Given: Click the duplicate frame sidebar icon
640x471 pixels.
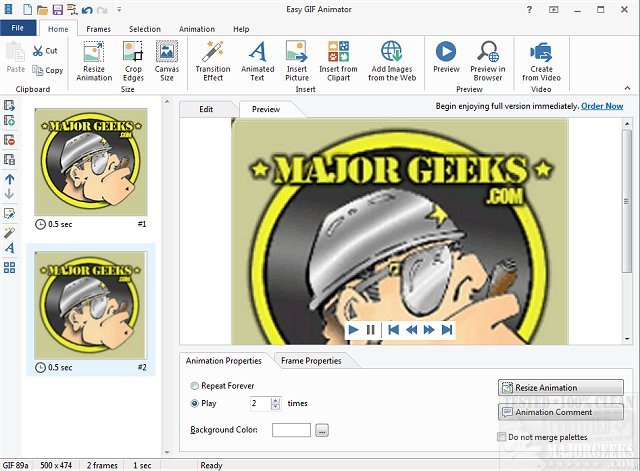Looking at the screenshot, I should coord(9,159).
